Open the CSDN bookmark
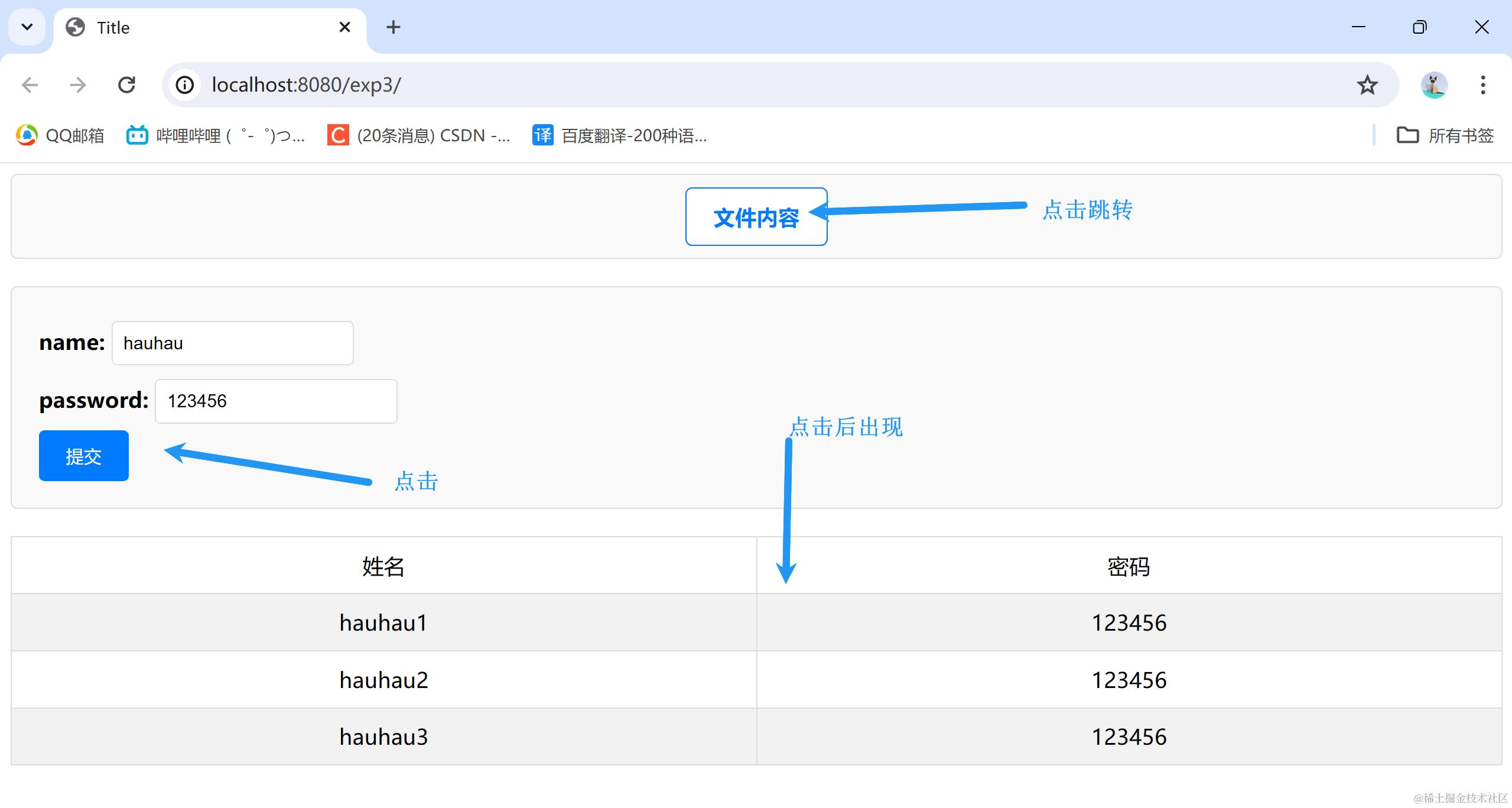The image size is (1512, 808). click(419, 135)
